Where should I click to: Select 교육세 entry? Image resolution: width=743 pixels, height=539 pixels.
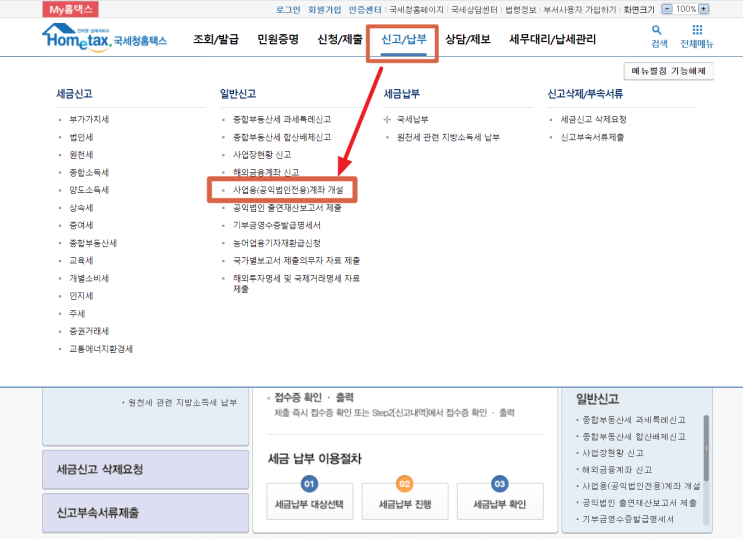(x=82, y=261)
